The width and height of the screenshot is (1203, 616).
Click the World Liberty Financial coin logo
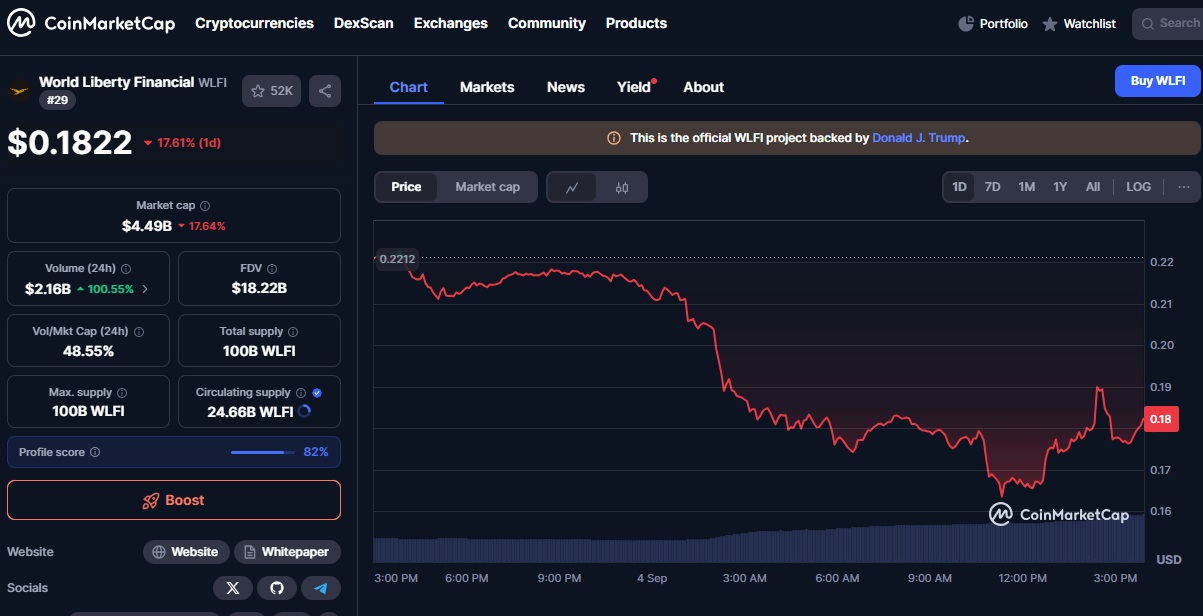pyautogui.click(x=19, y=91)
